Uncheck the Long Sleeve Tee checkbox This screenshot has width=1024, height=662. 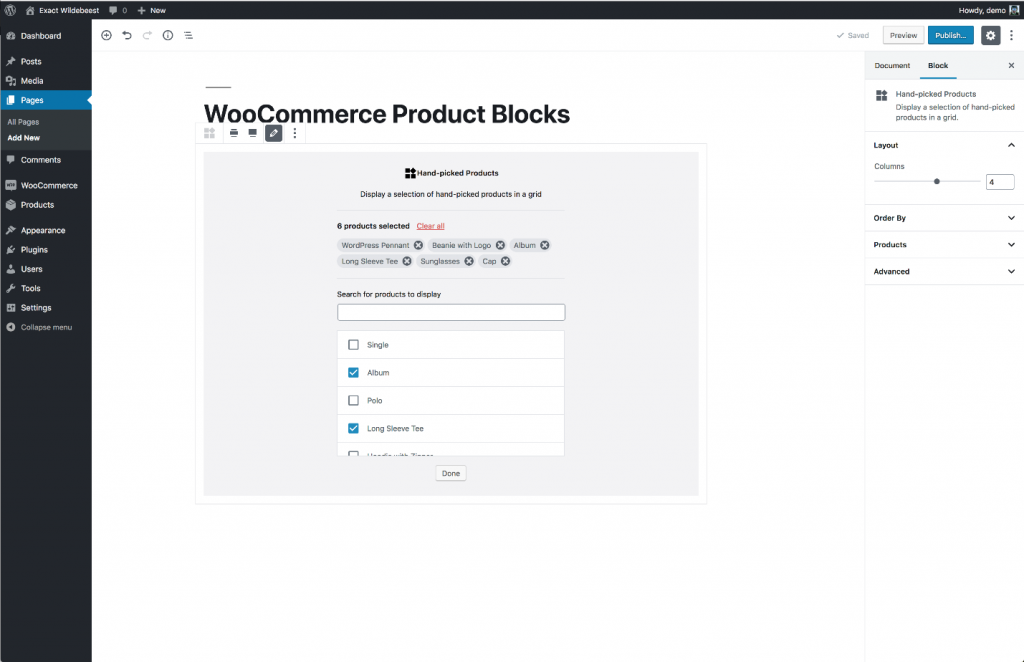click(353, 428)
